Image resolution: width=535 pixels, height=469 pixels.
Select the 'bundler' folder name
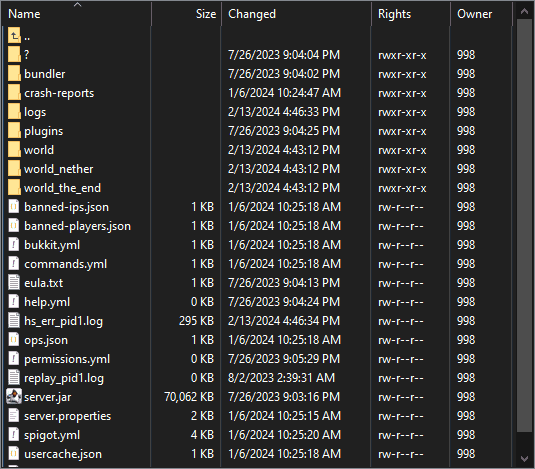click(x=44, y=74)
